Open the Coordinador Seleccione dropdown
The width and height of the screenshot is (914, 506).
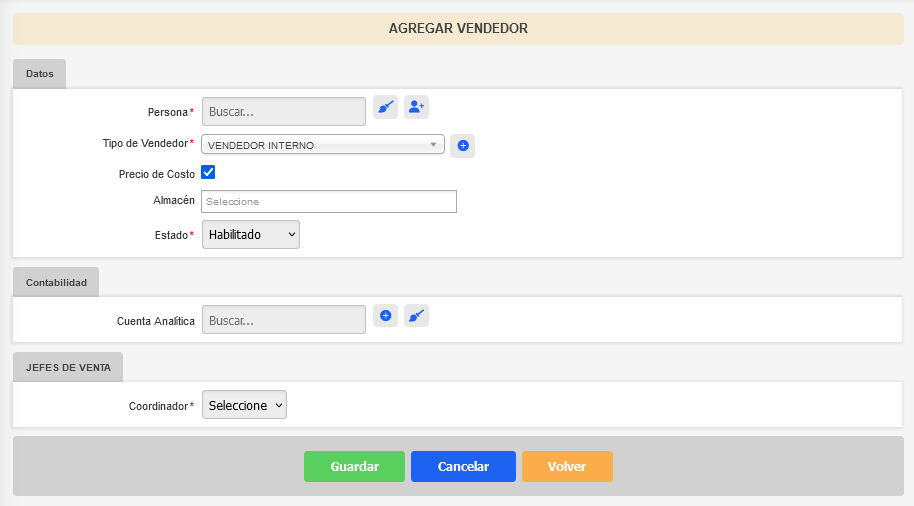click(x=244, y=405)
